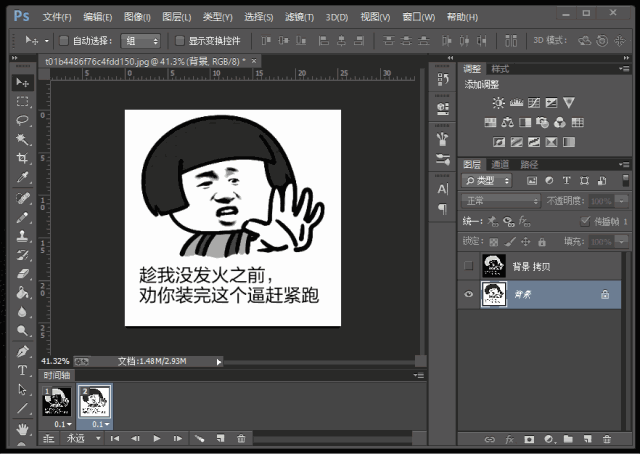Select the Horizontal Type tool
The height and width of the screenshot is (454, 640).
[22, 370]
